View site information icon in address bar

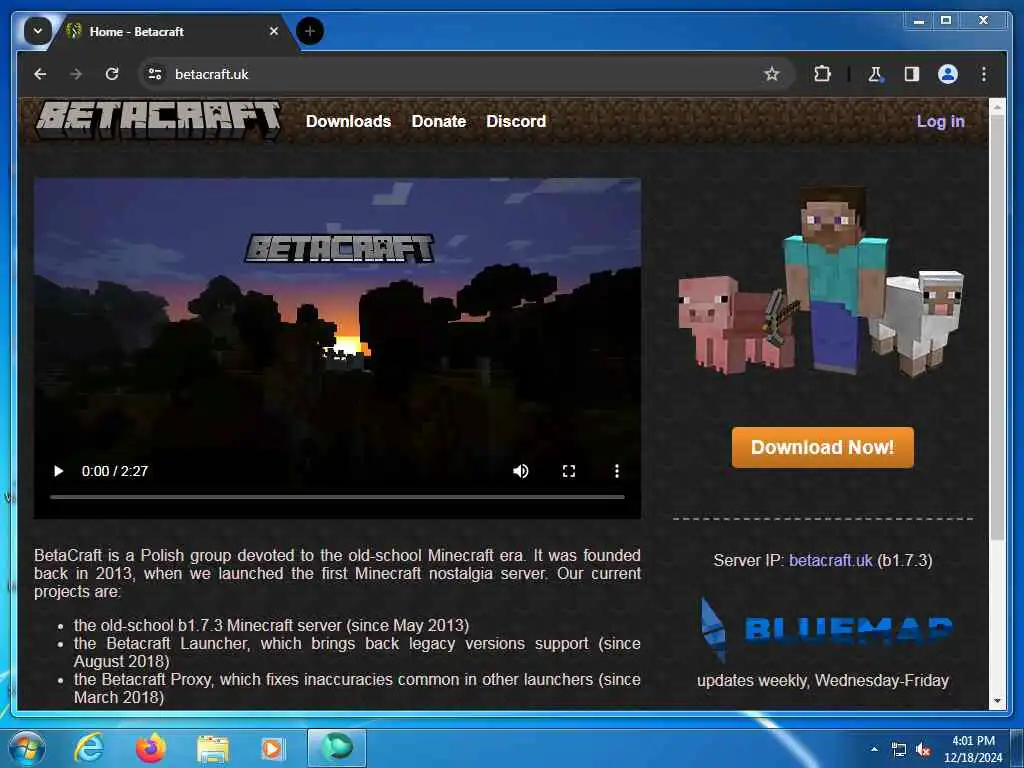[x=155, y=74]
